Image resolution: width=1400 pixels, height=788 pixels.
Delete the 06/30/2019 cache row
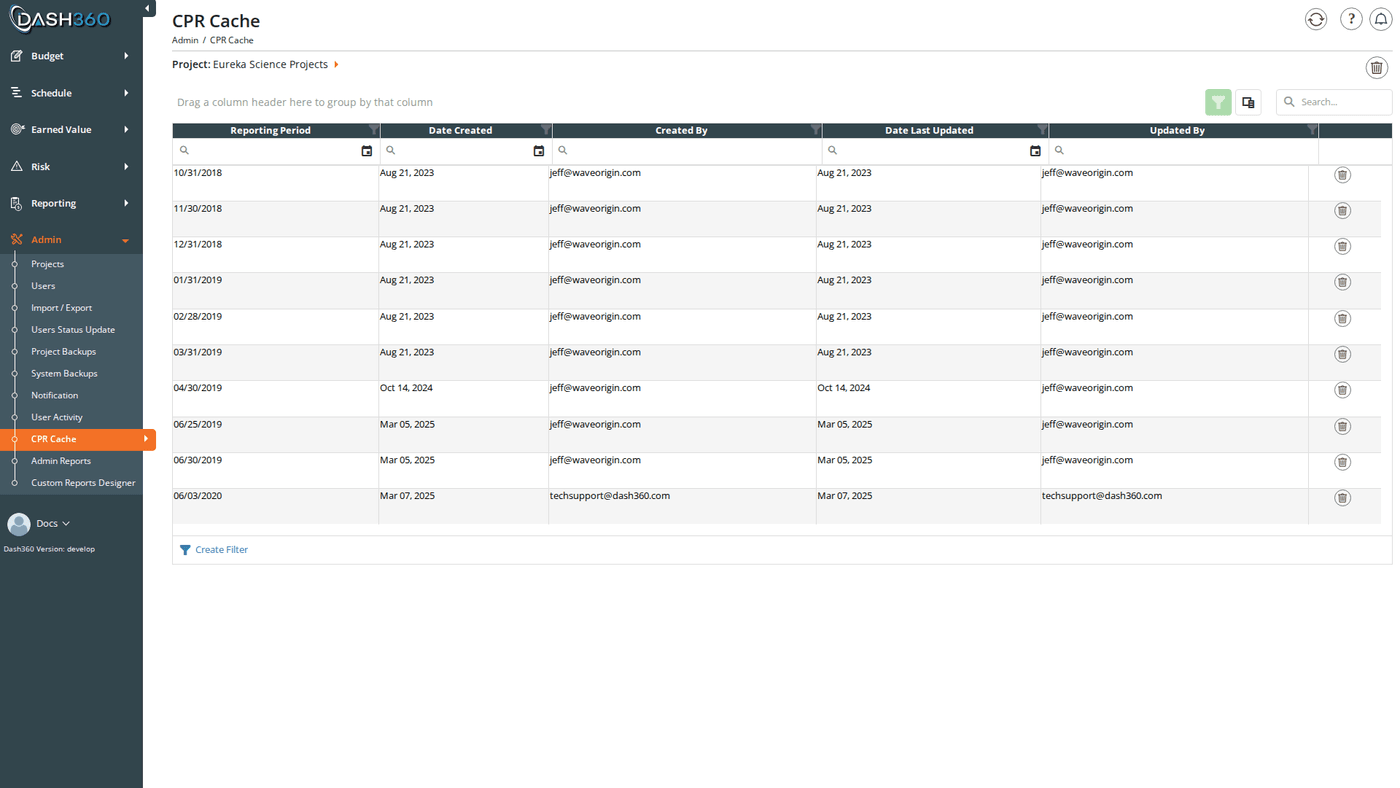tap(1343, 462)
